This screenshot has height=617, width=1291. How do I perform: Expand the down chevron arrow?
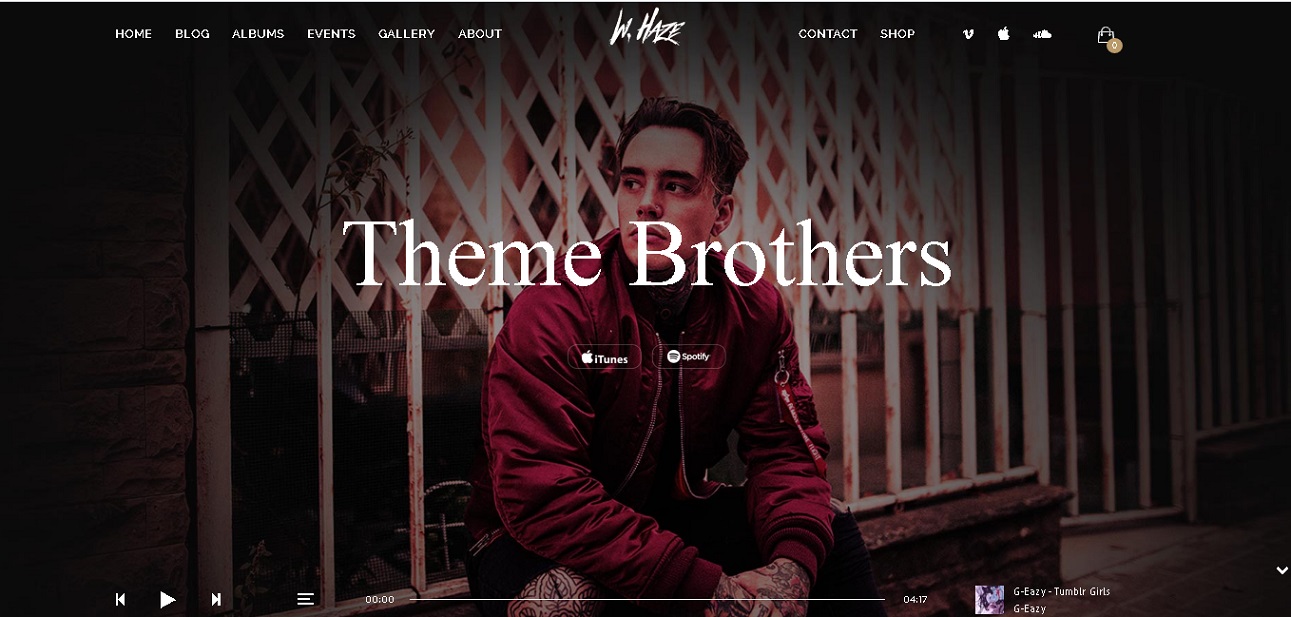(x=1282, y=571)
